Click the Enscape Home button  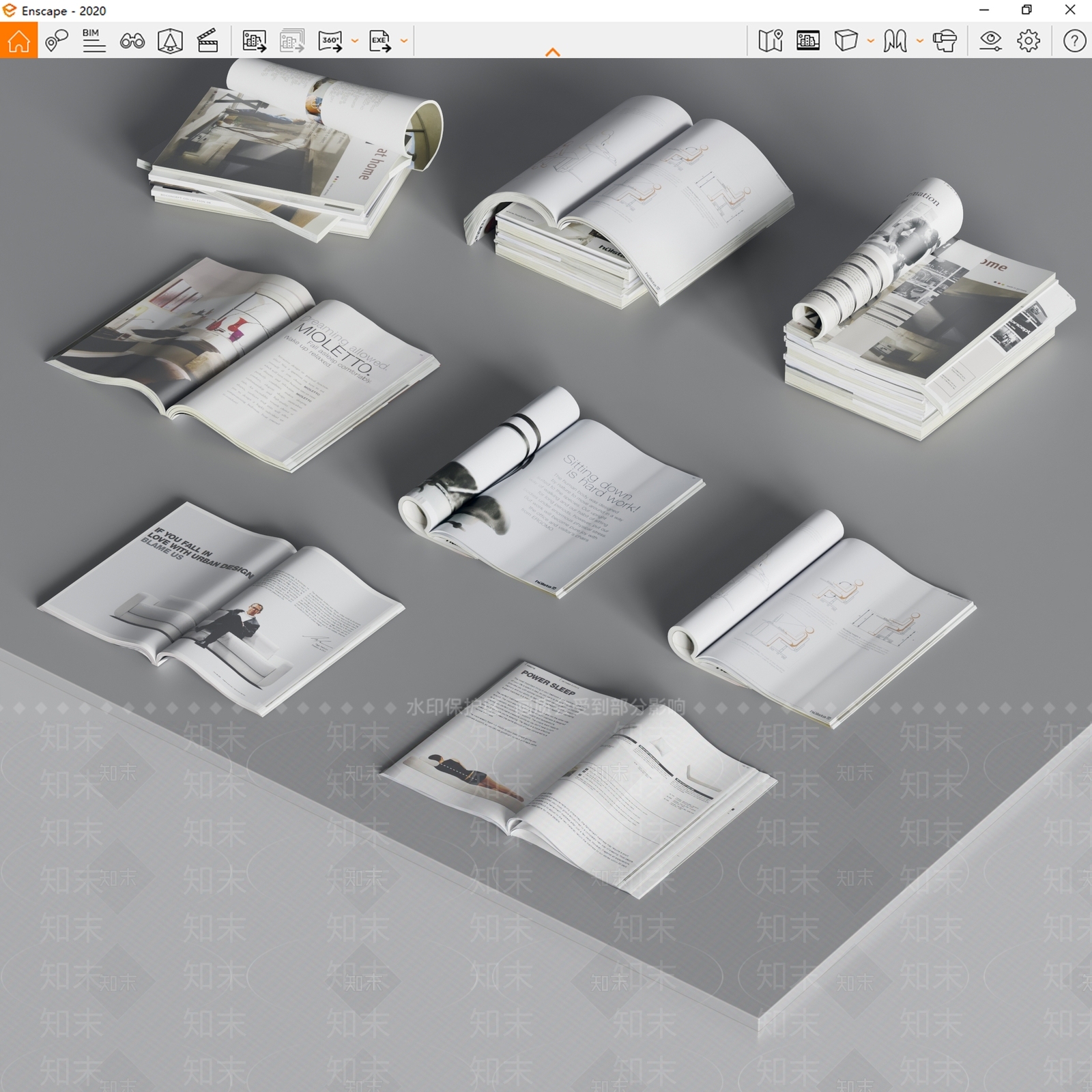point(18,41)
